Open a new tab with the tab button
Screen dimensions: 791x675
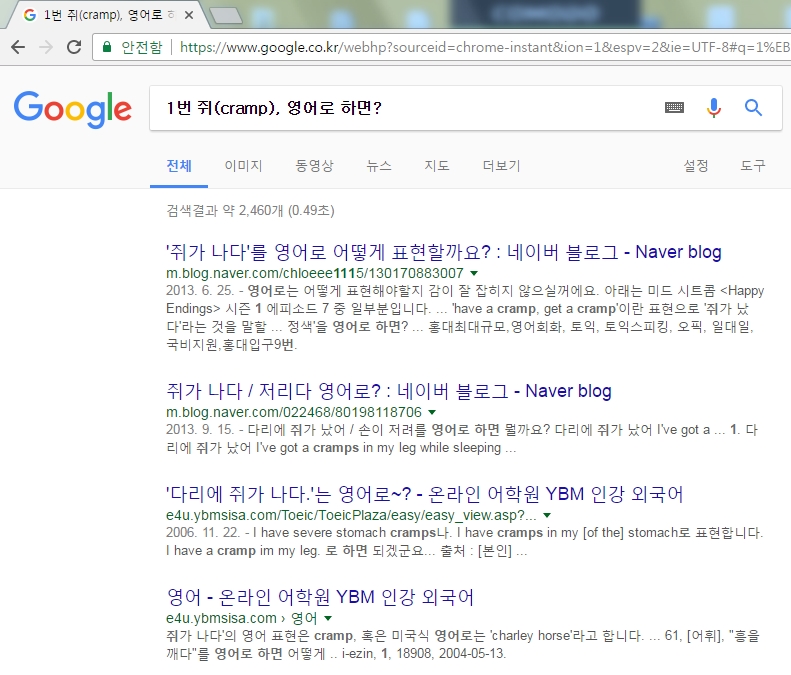(228, 15)
